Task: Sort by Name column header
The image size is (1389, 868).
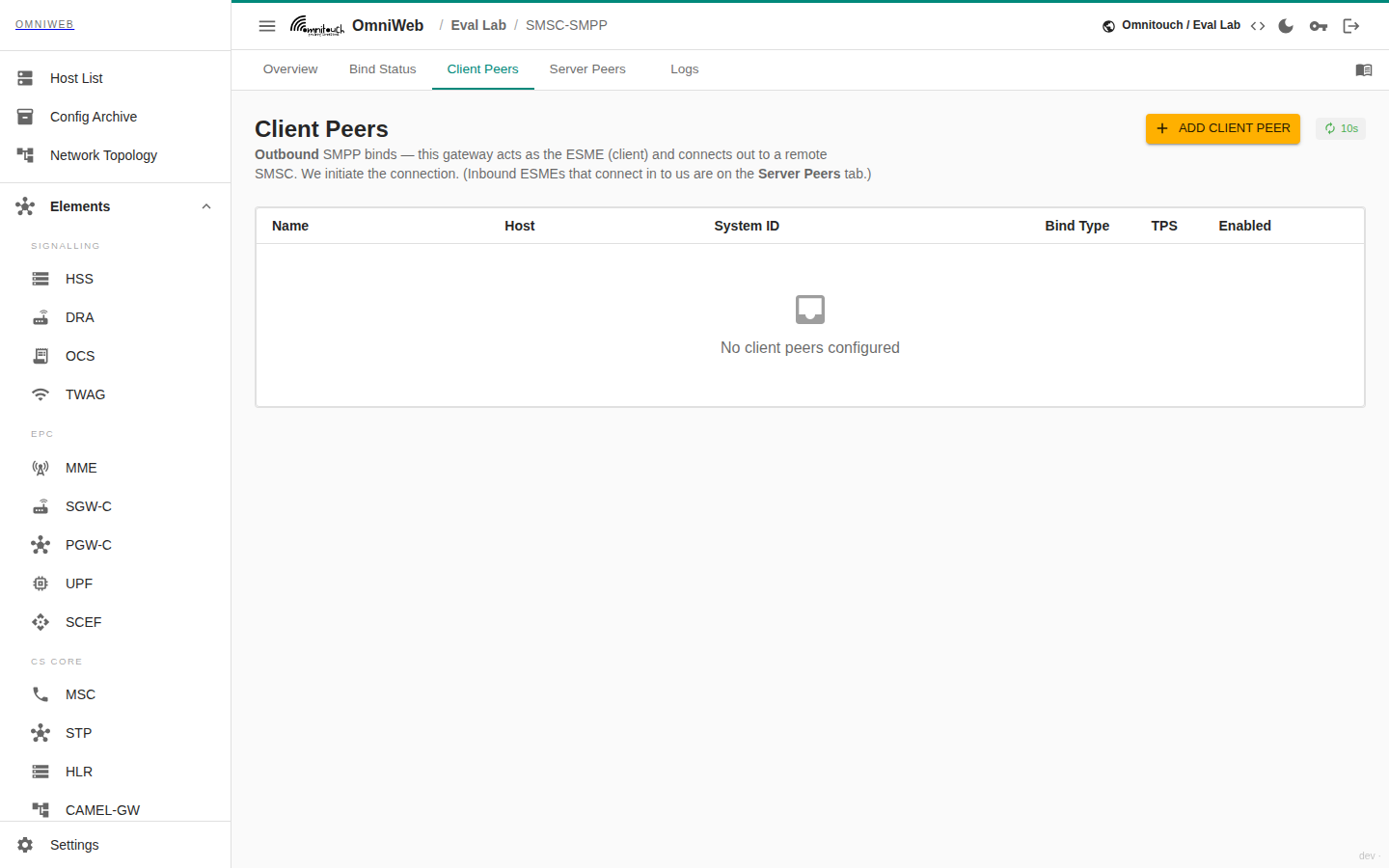Action: coord(290,226)
